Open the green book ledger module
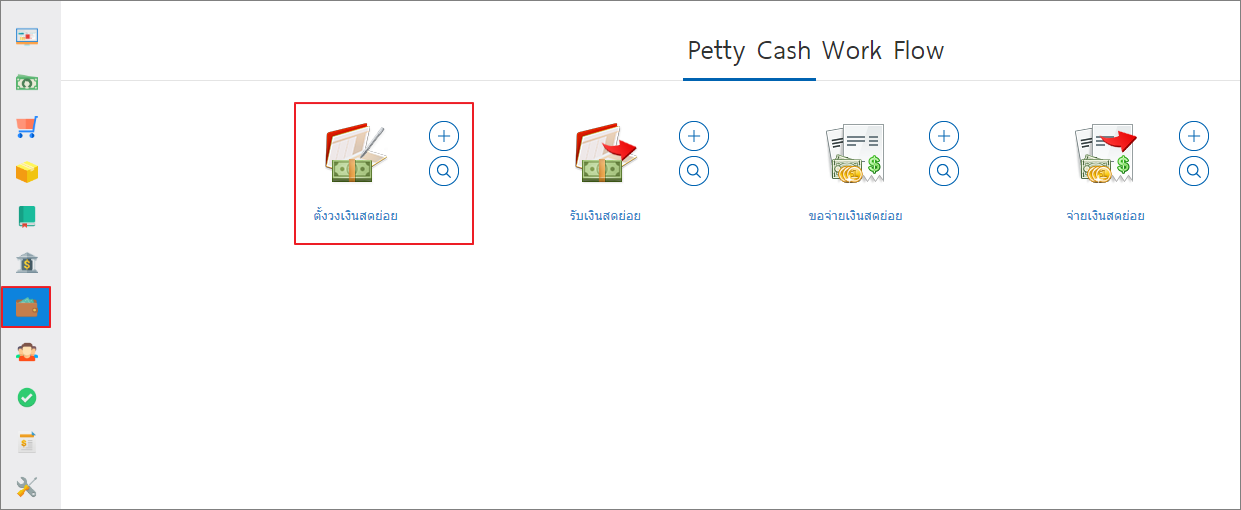 (x=27, y=217)
